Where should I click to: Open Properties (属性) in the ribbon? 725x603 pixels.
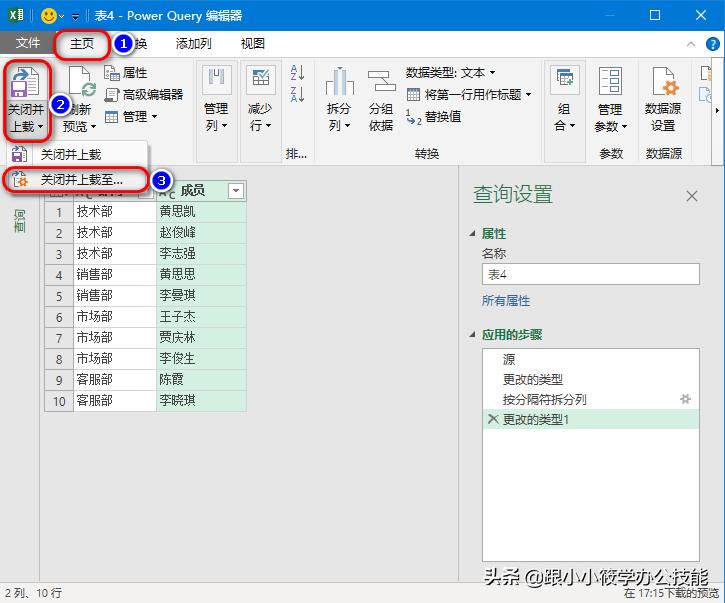tap(125, 73)
